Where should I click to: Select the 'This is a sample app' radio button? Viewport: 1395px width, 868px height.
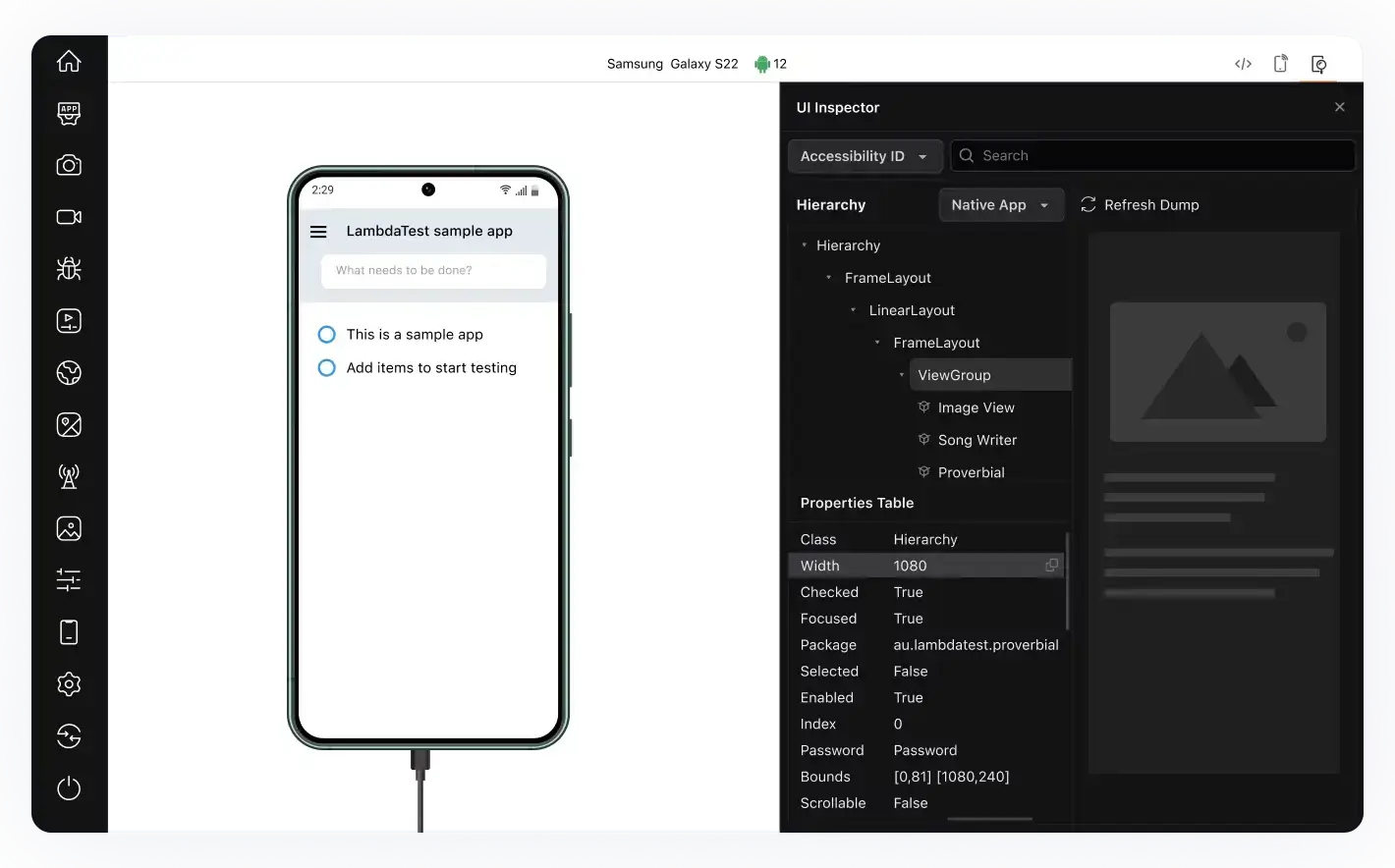326,334
